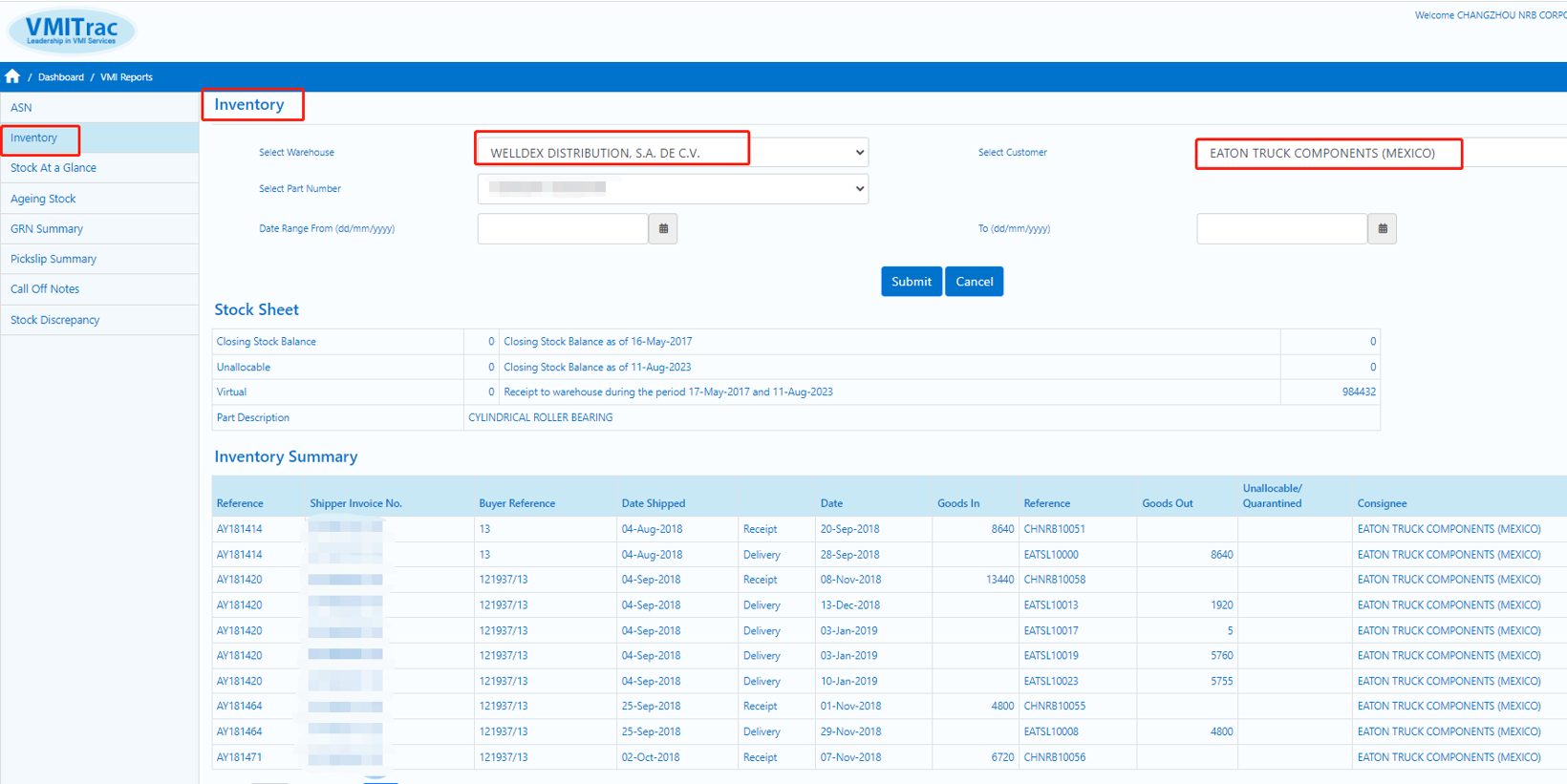Open Pickslip Summary from sidebar
1567x784 pixels.
pos(54,259)
